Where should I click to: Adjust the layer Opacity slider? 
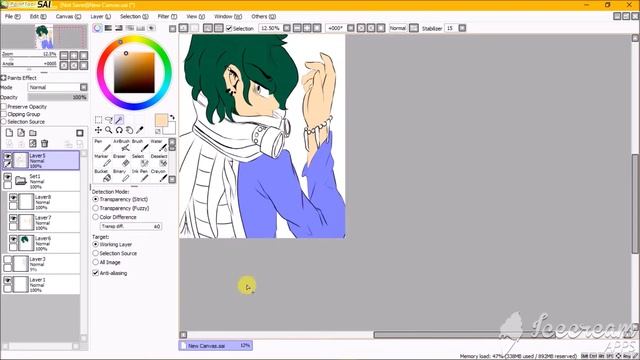pyautogui.click(x=58, y=97)
